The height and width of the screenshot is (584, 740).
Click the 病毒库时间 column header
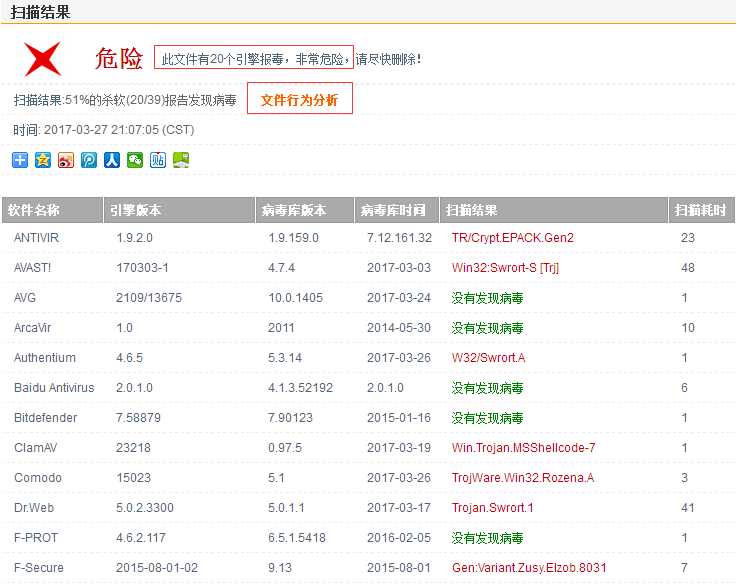[397, 210]
